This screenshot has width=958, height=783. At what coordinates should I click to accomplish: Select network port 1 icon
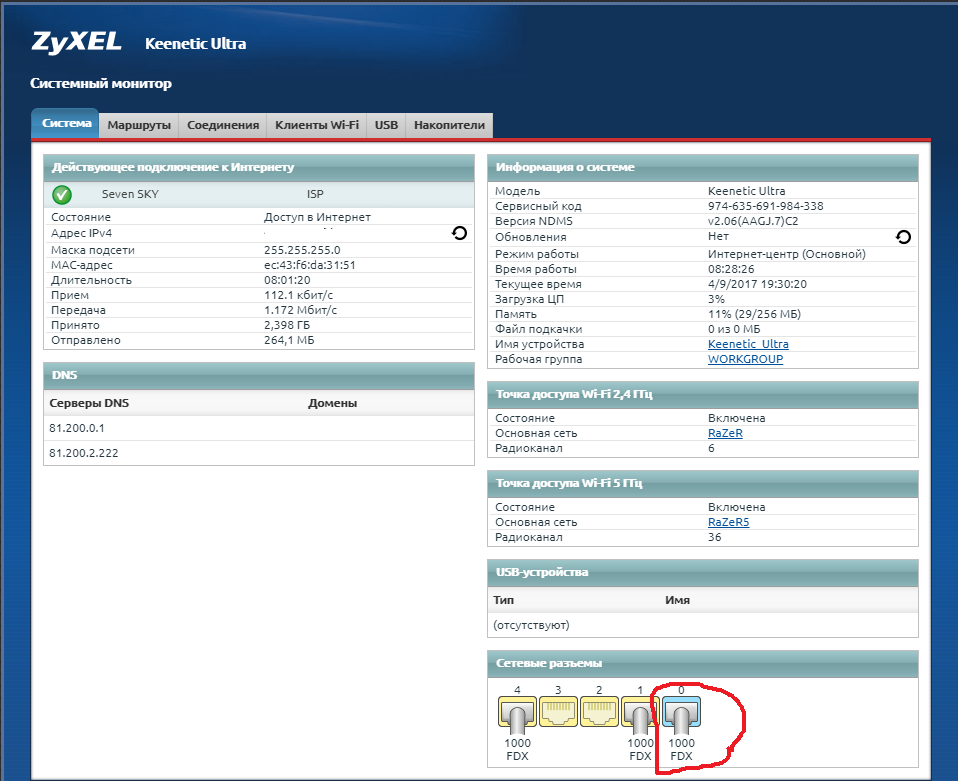pos(639,712)
